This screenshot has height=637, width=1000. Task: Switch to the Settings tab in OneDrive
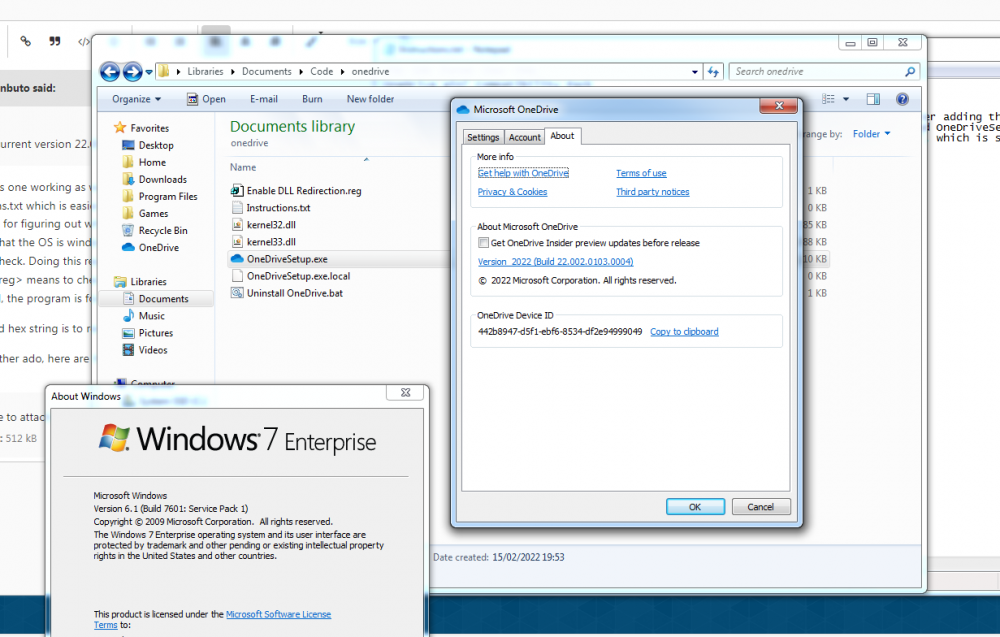(x=482, y=137)
